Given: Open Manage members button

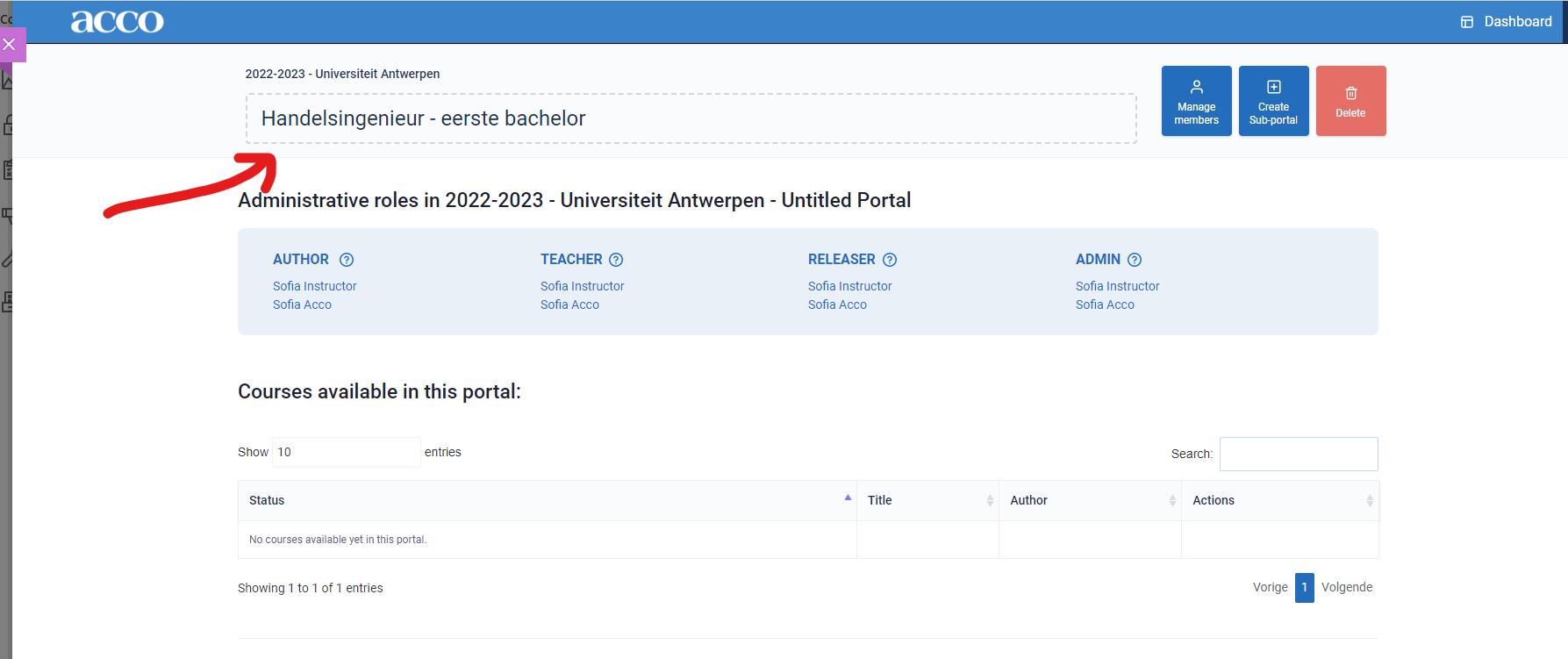Looking at the screenshot, I should point(1196,101).
